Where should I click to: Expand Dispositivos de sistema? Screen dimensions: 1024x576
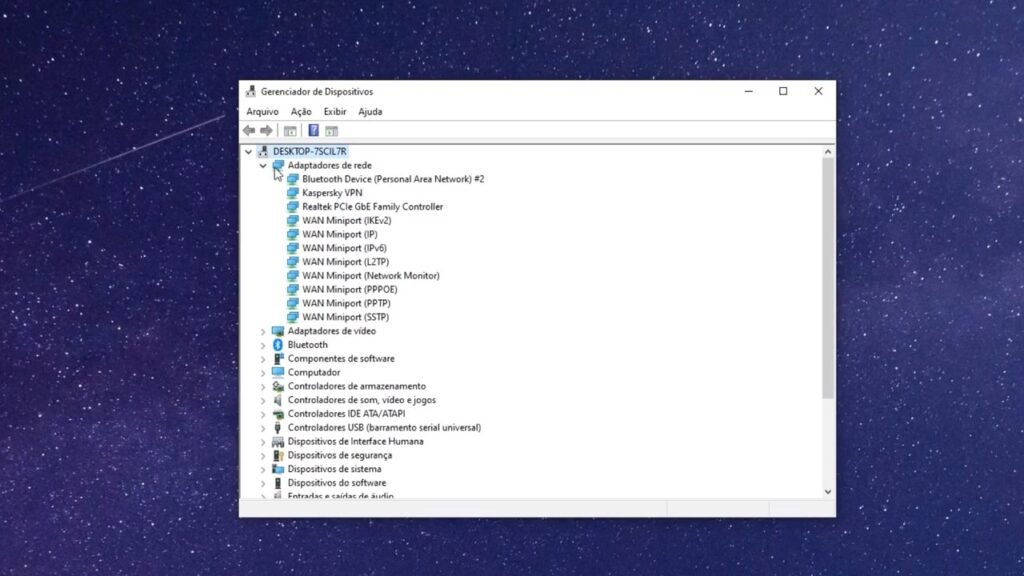pos(263,469)
